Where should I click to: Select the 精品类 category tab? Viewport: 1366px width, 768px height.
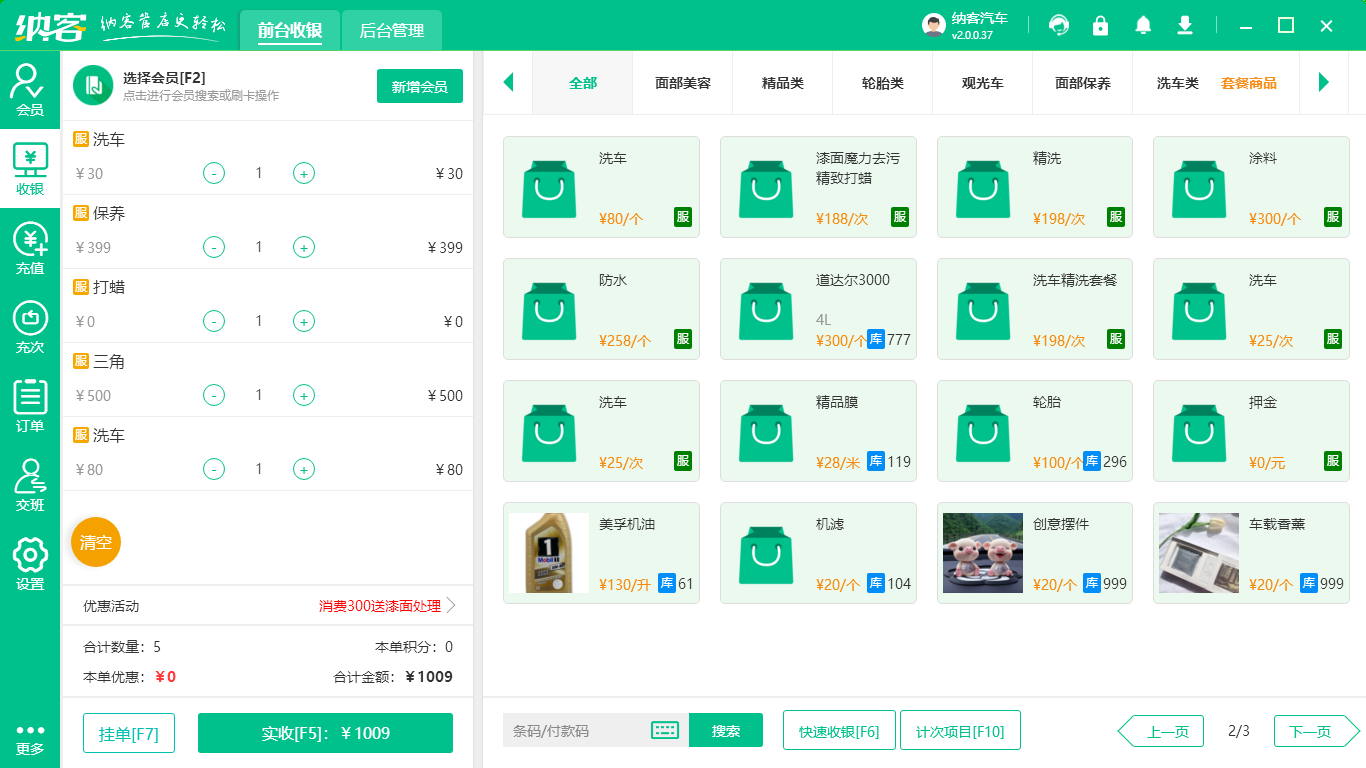click(x=783, y=83)
